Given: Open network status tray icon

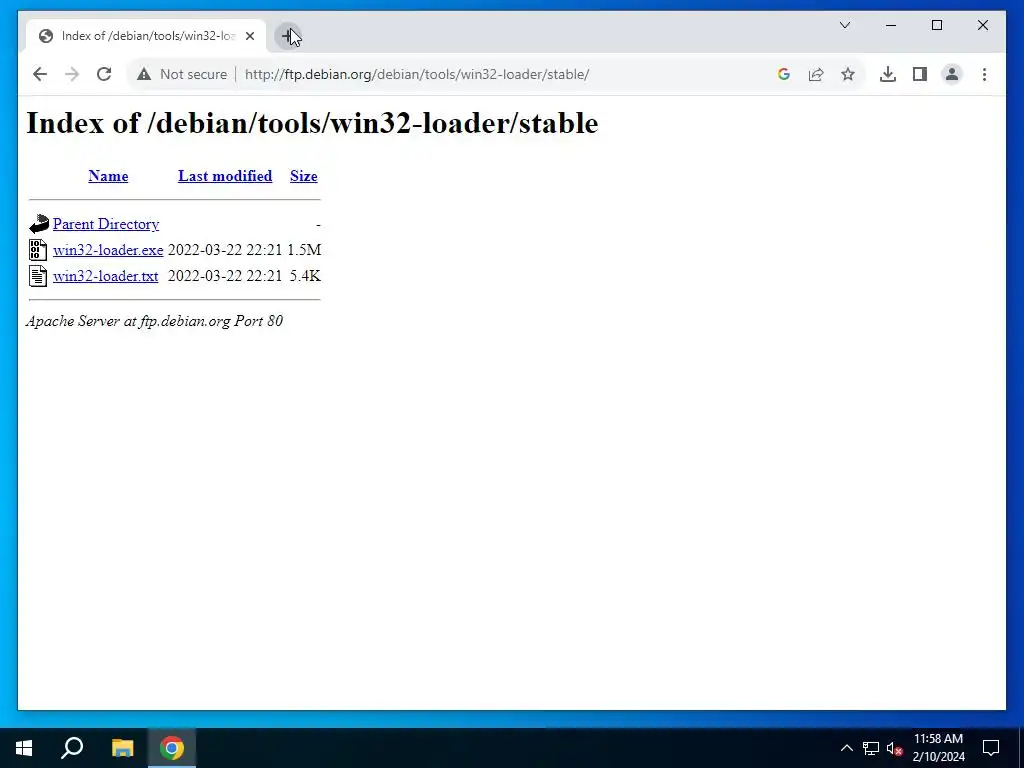Looking at the screenshot, I should (871, 748).
